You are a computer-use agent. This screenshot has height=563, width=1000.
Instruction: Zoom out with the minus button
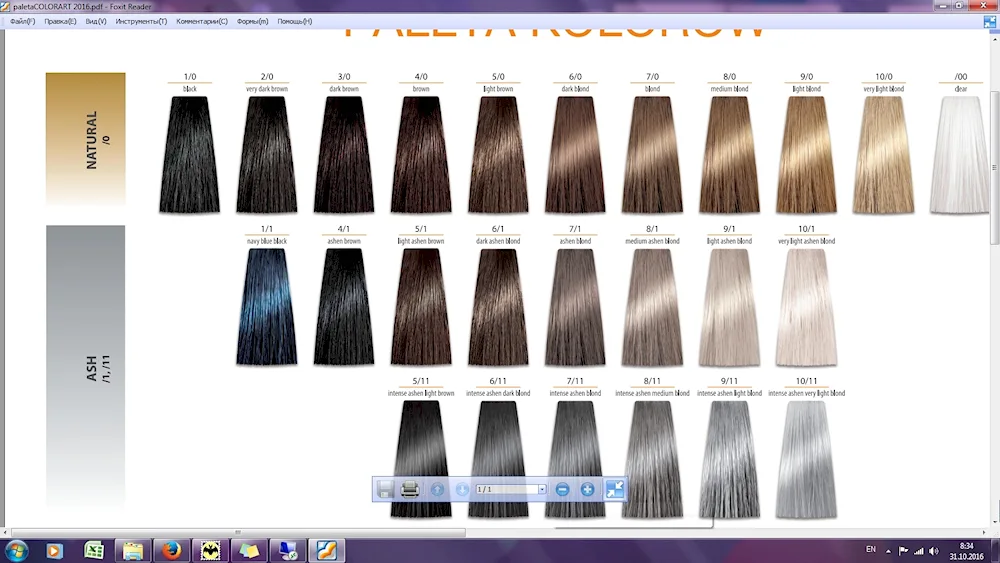click(562, 489)
